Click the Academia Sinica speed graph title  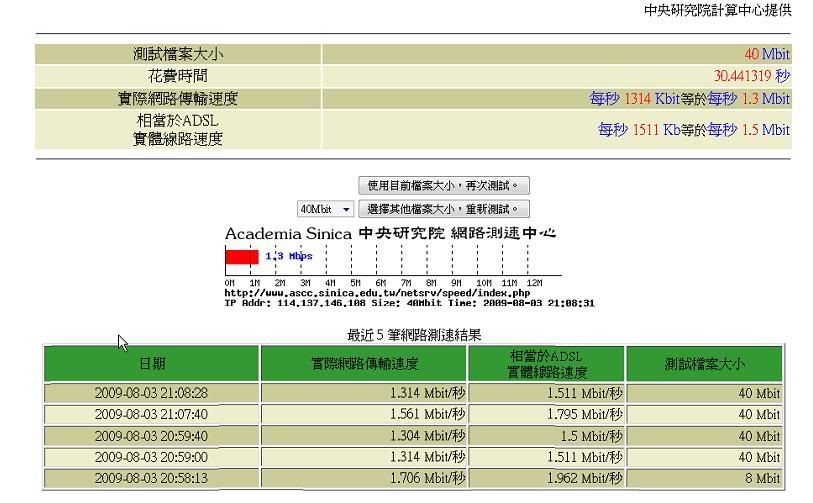(x=390, y=233)
